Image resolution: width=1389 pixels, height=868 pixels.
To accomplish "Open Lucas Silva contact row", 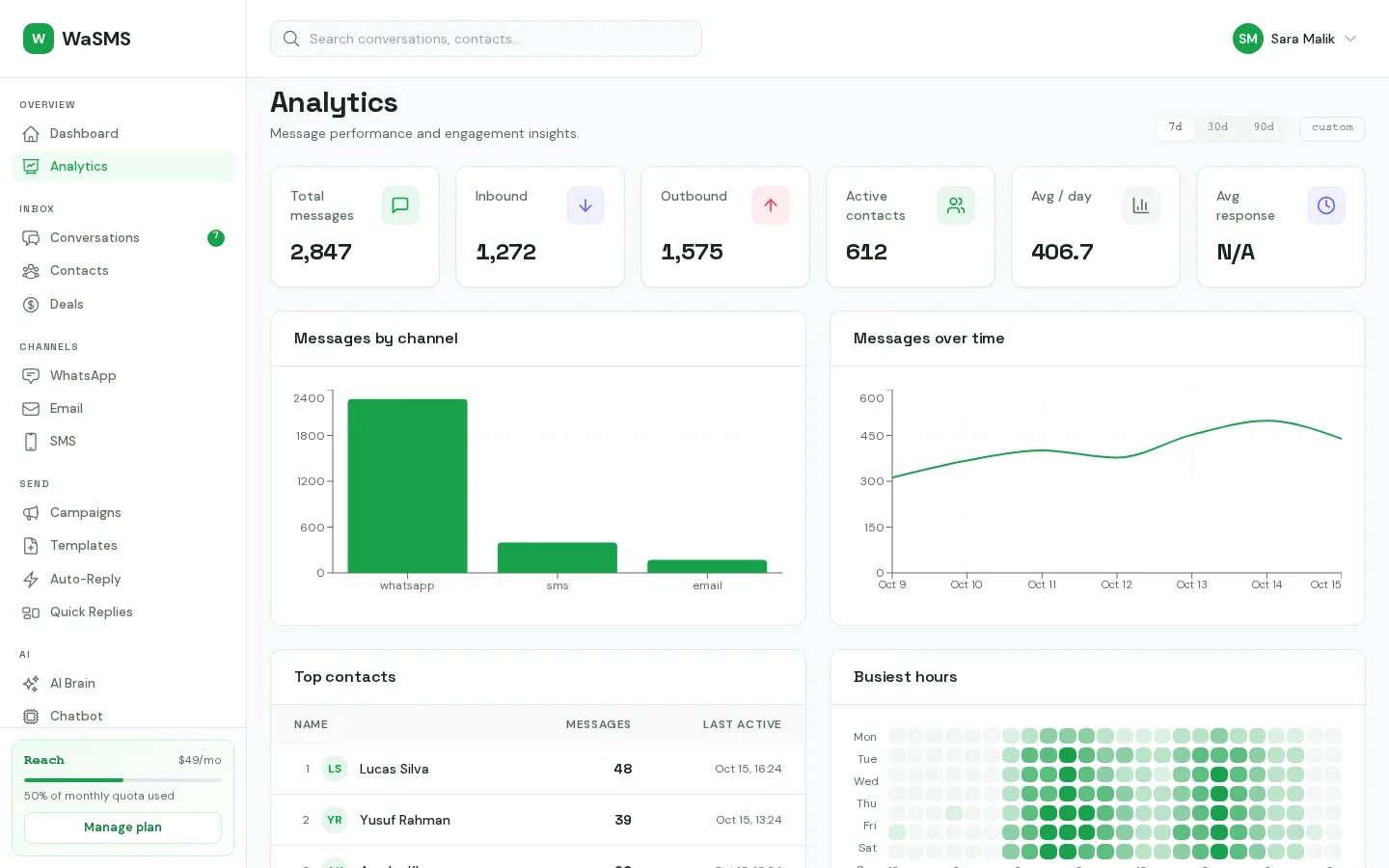I will 538,769.
